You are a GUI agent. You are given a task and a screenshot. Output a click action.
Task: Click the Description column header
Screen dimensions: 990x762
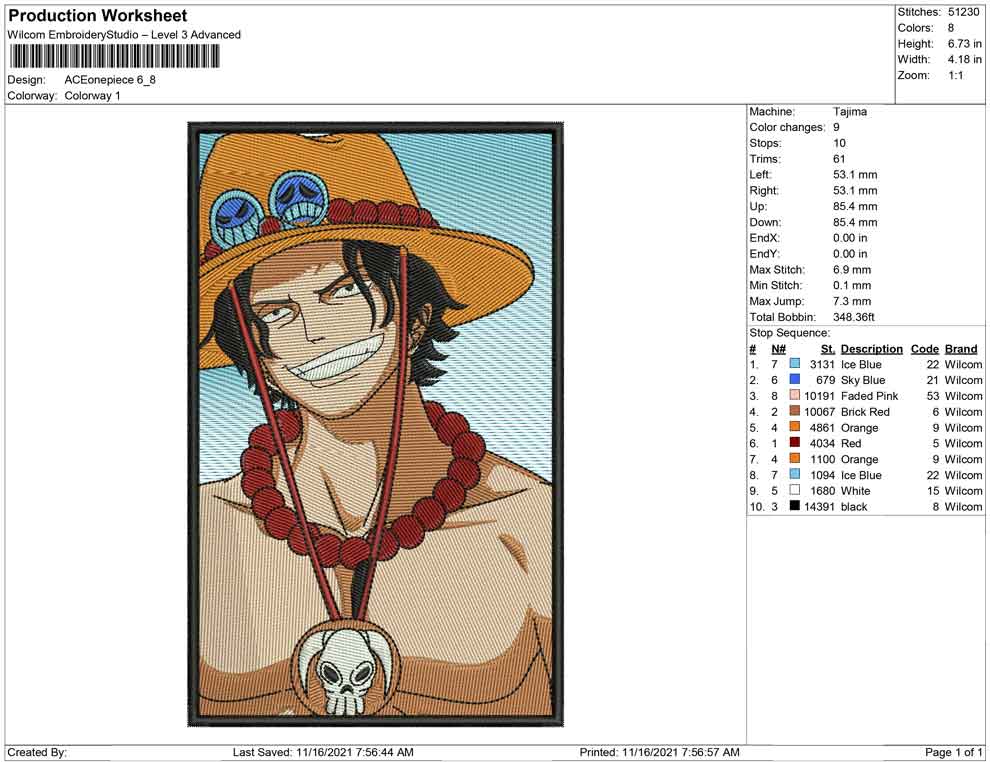pyautogui.click(x=871, y=349)
